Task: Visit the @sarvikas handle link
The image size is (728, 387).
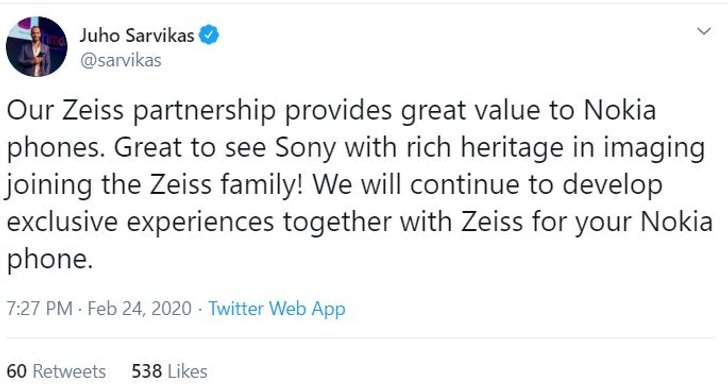Action: (121, 60)
